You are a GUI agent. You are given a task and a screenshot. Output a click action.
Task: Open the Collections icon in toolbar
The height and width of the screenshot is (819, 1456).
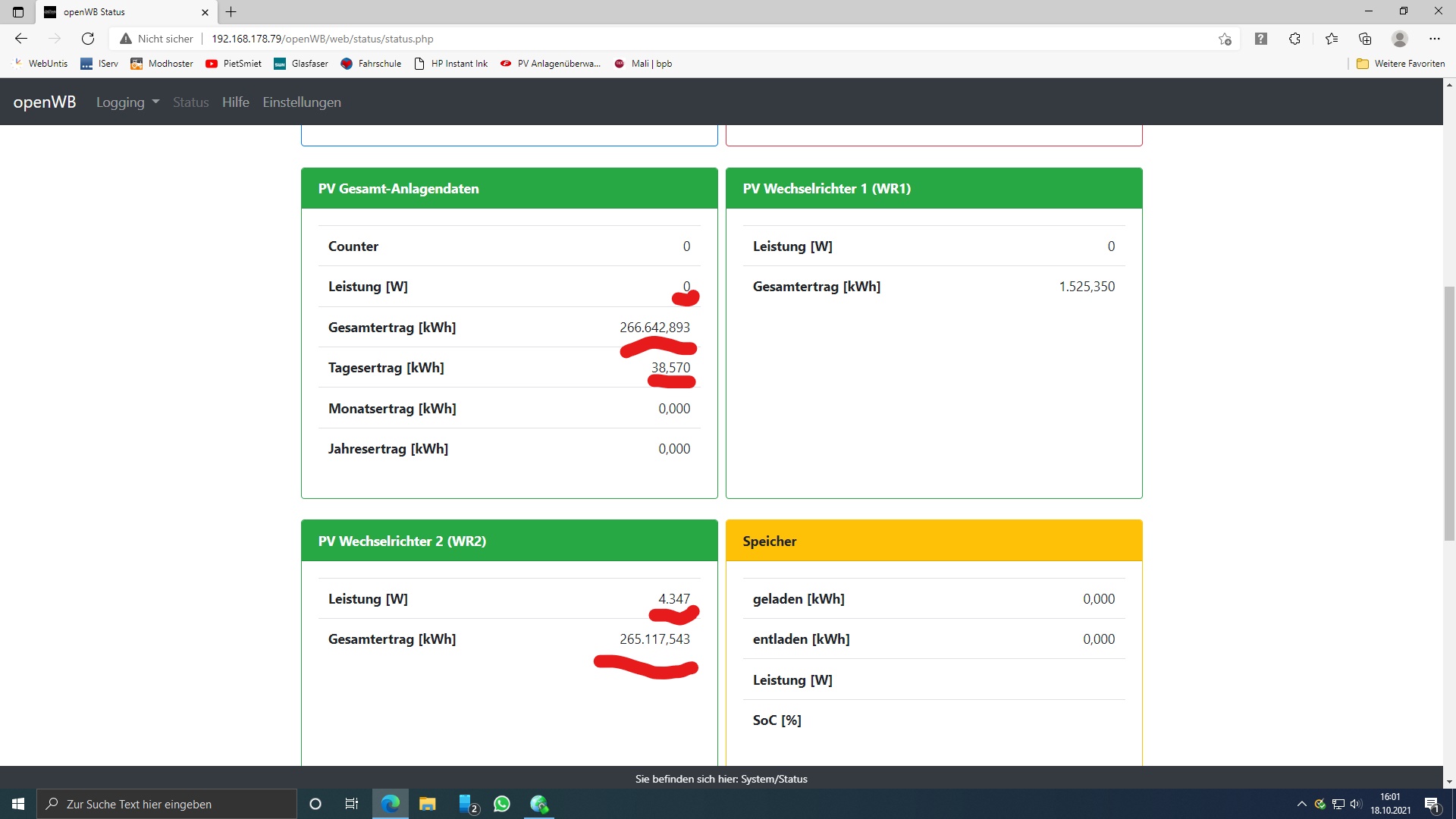pos(1365,39)
